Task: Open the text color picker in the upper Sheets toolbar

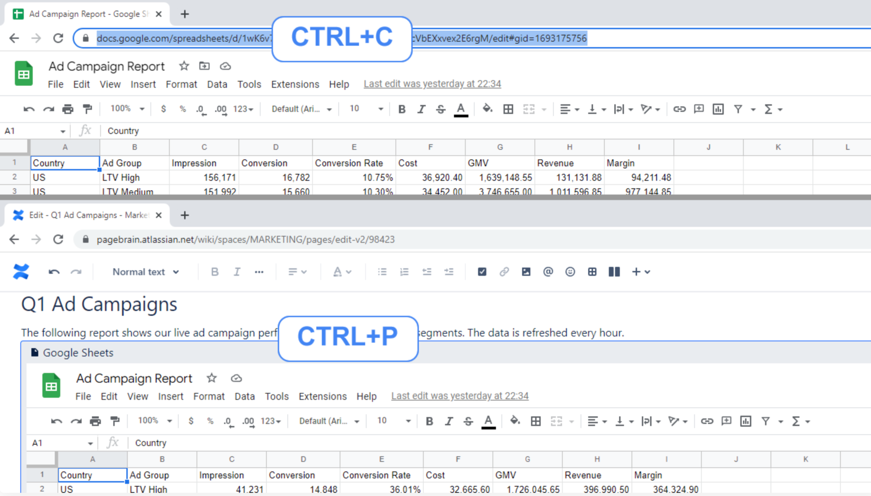Action: click(x=460, y=109)
